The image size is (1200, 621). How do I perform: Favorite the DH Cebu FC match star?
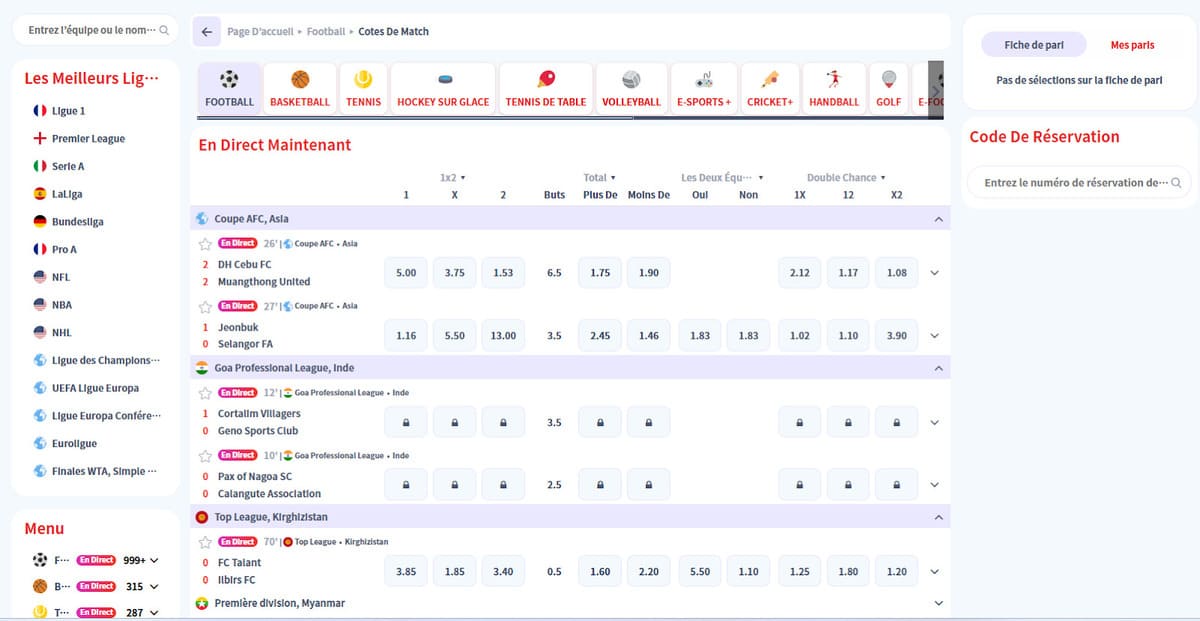click(x=205, y=244)
